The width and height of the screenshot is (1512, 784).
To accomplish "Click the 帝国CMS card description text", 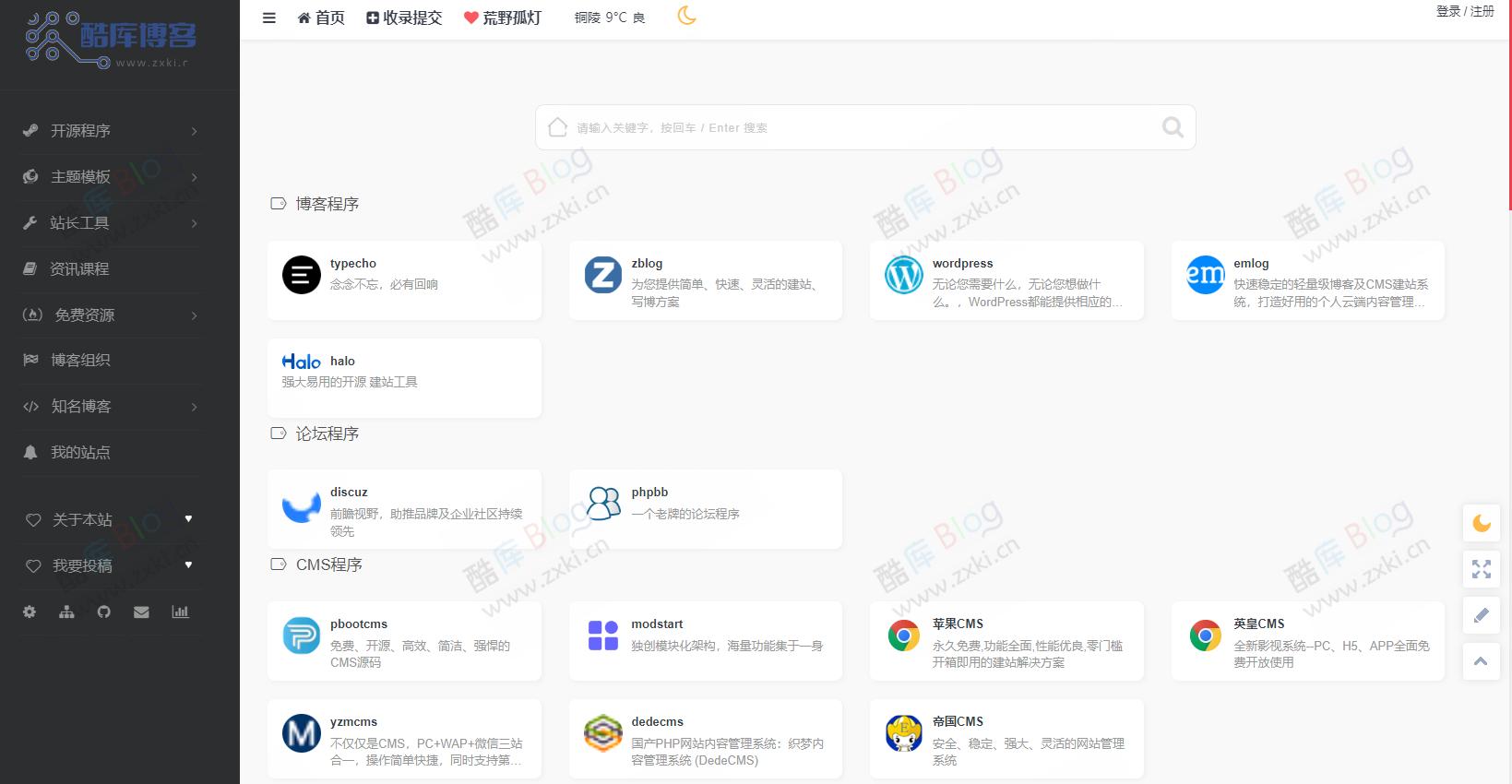I will (x=1029, y=752).
